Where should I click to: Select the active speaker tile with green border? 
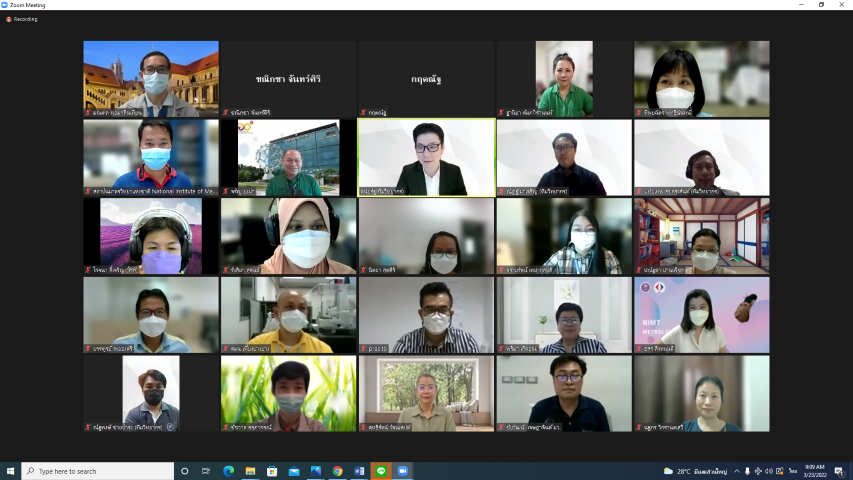click(x=426, y=157)
